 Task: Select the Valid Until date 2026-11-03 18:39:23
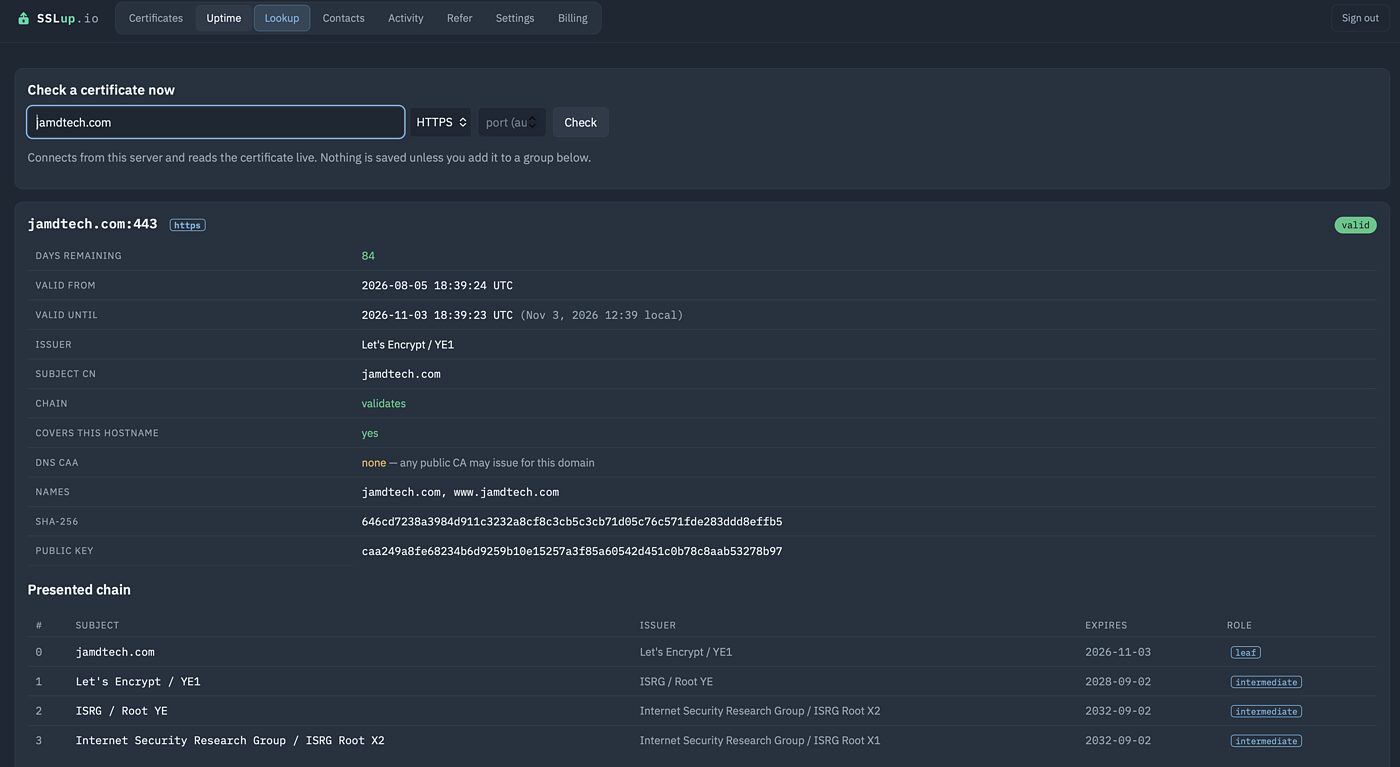coord(437,315)
